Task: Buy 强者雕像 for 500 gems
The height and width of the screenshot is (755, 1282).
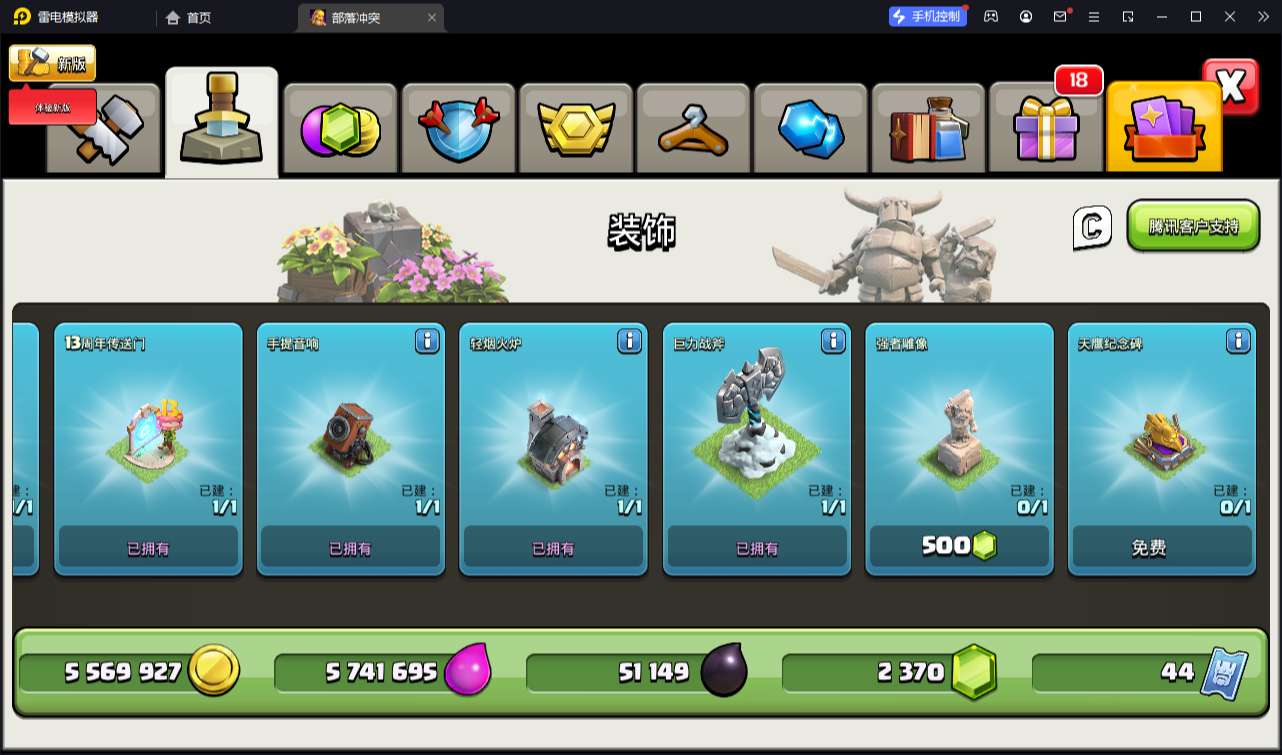Action: pyautogui.click(x=959, y=546)
